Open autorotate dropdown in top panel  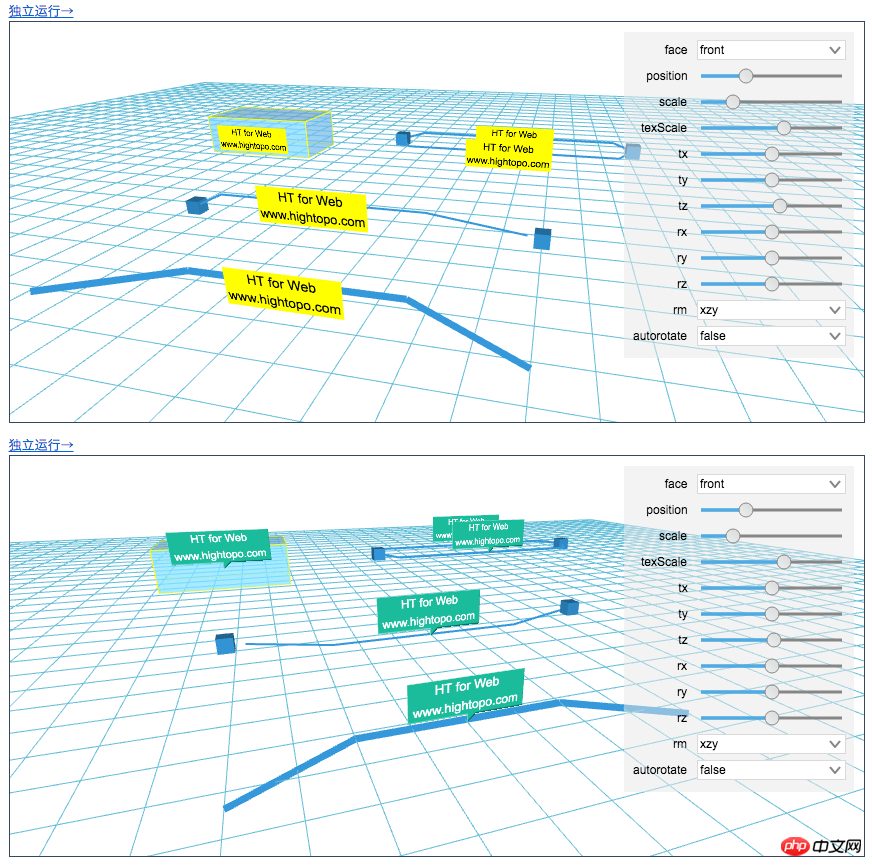pyautogui.click(x=771, y=336)
